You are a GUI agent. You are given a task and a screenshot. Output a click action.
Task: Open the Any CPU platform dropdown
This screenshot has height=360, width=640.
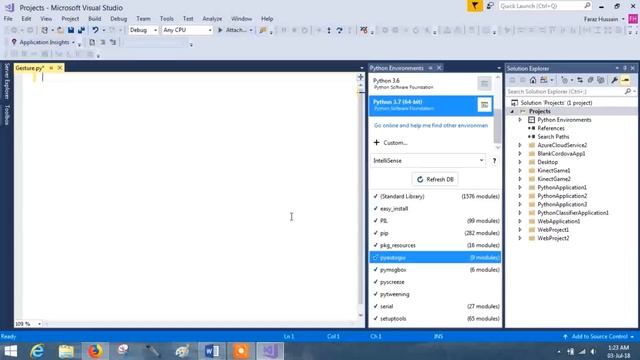click(187, 30)
